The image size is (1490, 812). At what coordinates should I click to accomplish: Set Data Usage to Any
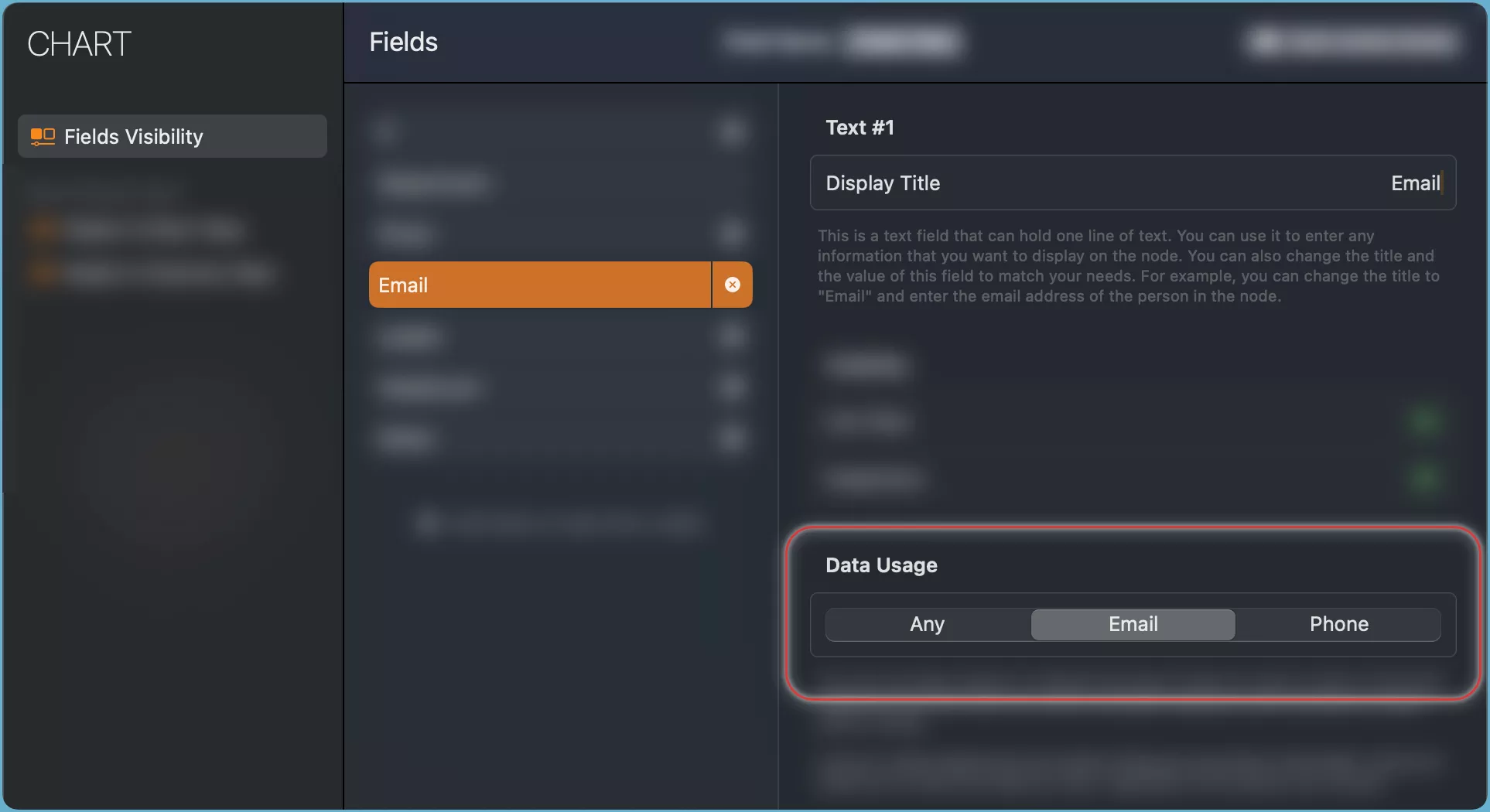click(928, 624)
